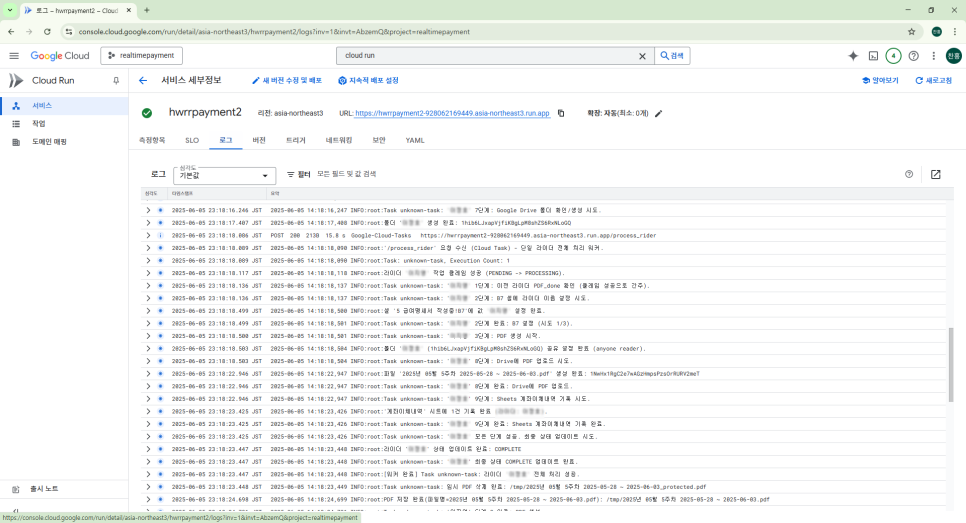Open 출시 노트 in the sidebar
Screen dimensions: 966x523
64,489
